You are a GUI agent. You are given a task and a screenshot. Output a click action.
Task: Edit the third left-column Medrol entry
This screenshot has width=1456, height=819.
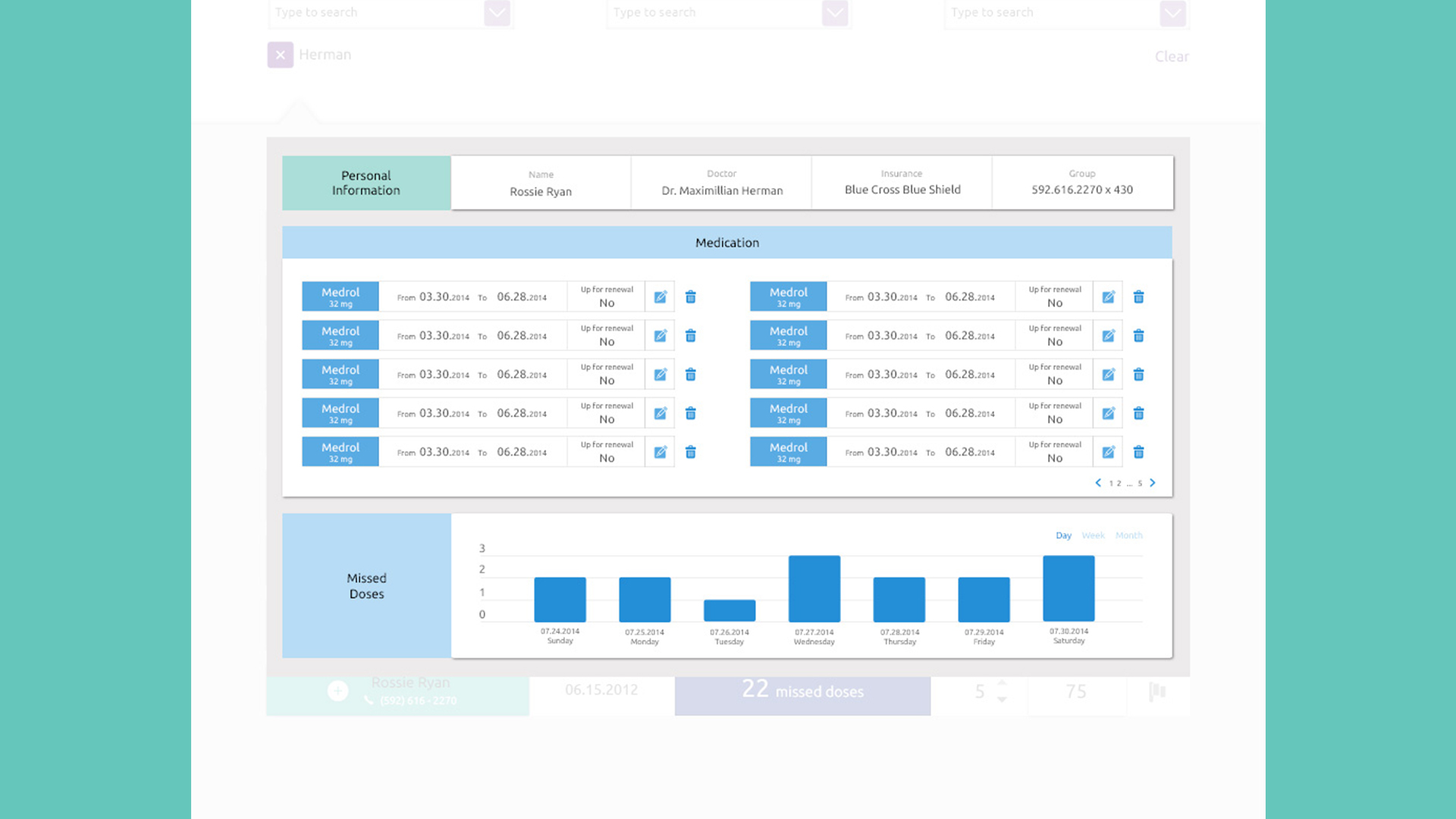[660, 375]
